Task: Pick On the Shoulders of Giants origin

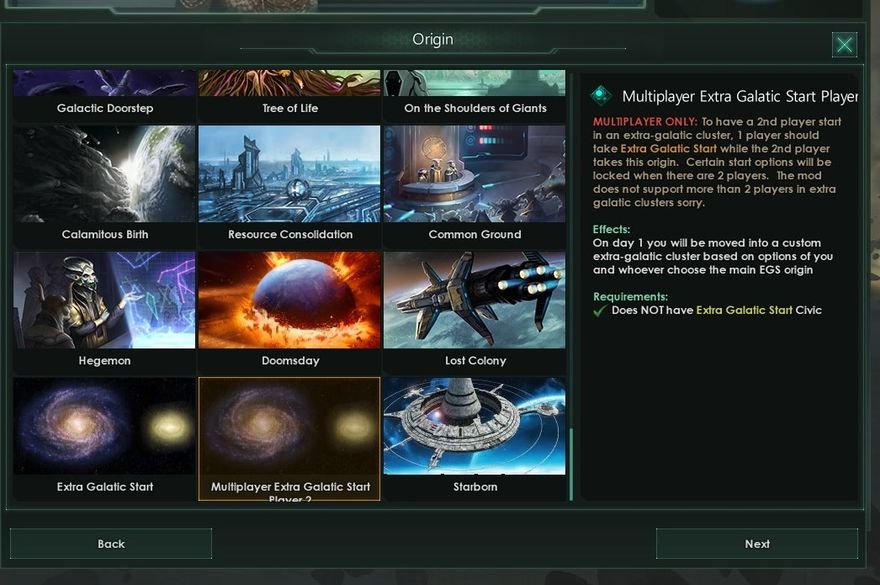Action: tap(475, 95)
